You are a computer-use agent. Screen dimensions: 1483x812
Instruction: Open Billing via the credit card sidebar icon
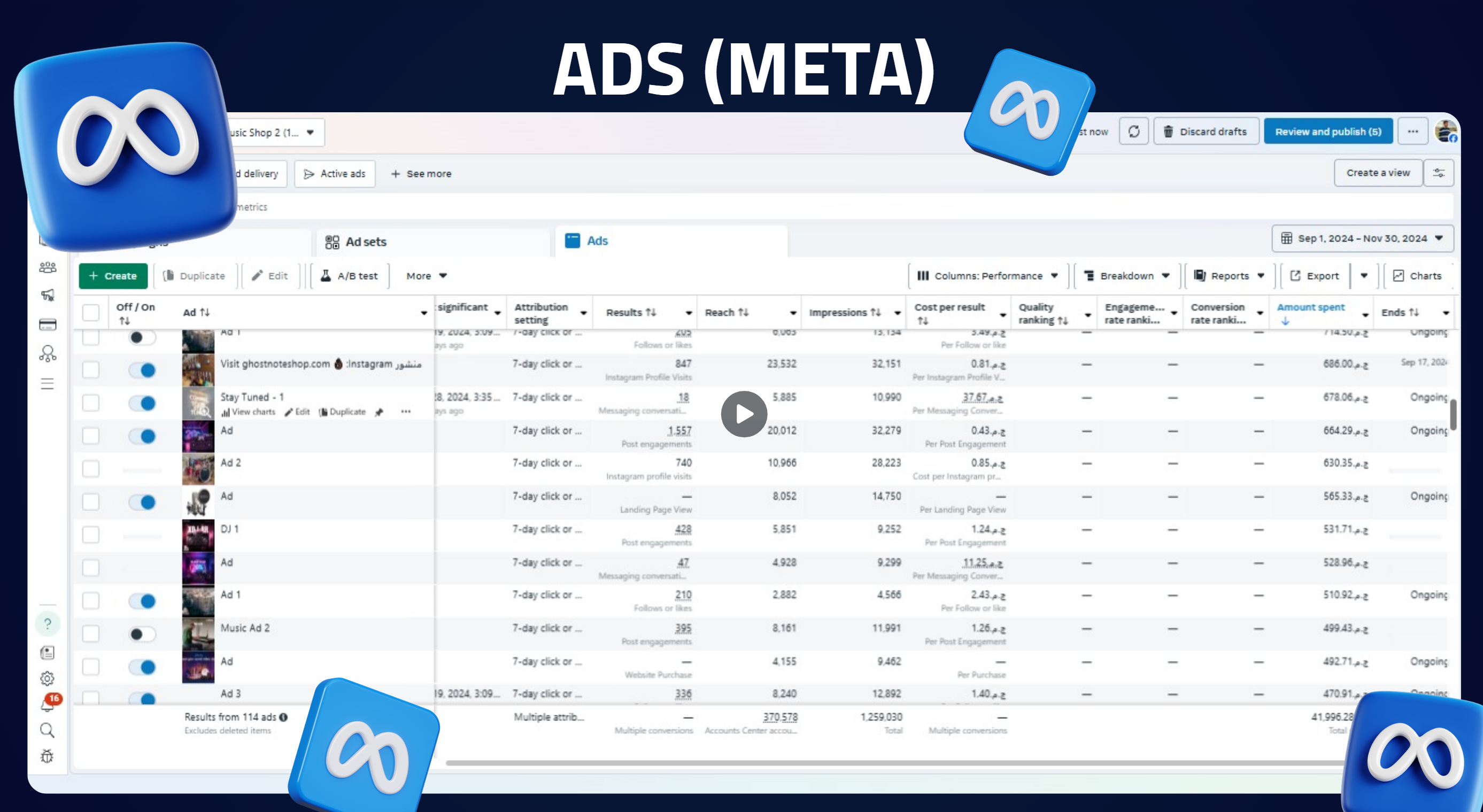click(48, 324)
